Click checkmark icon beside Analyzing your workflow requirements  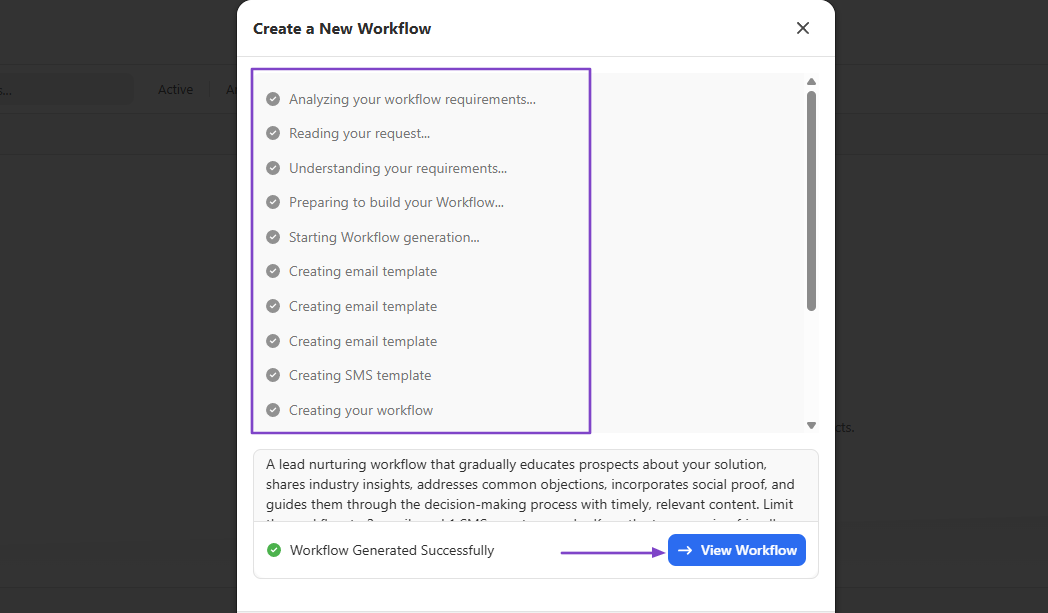273,99
